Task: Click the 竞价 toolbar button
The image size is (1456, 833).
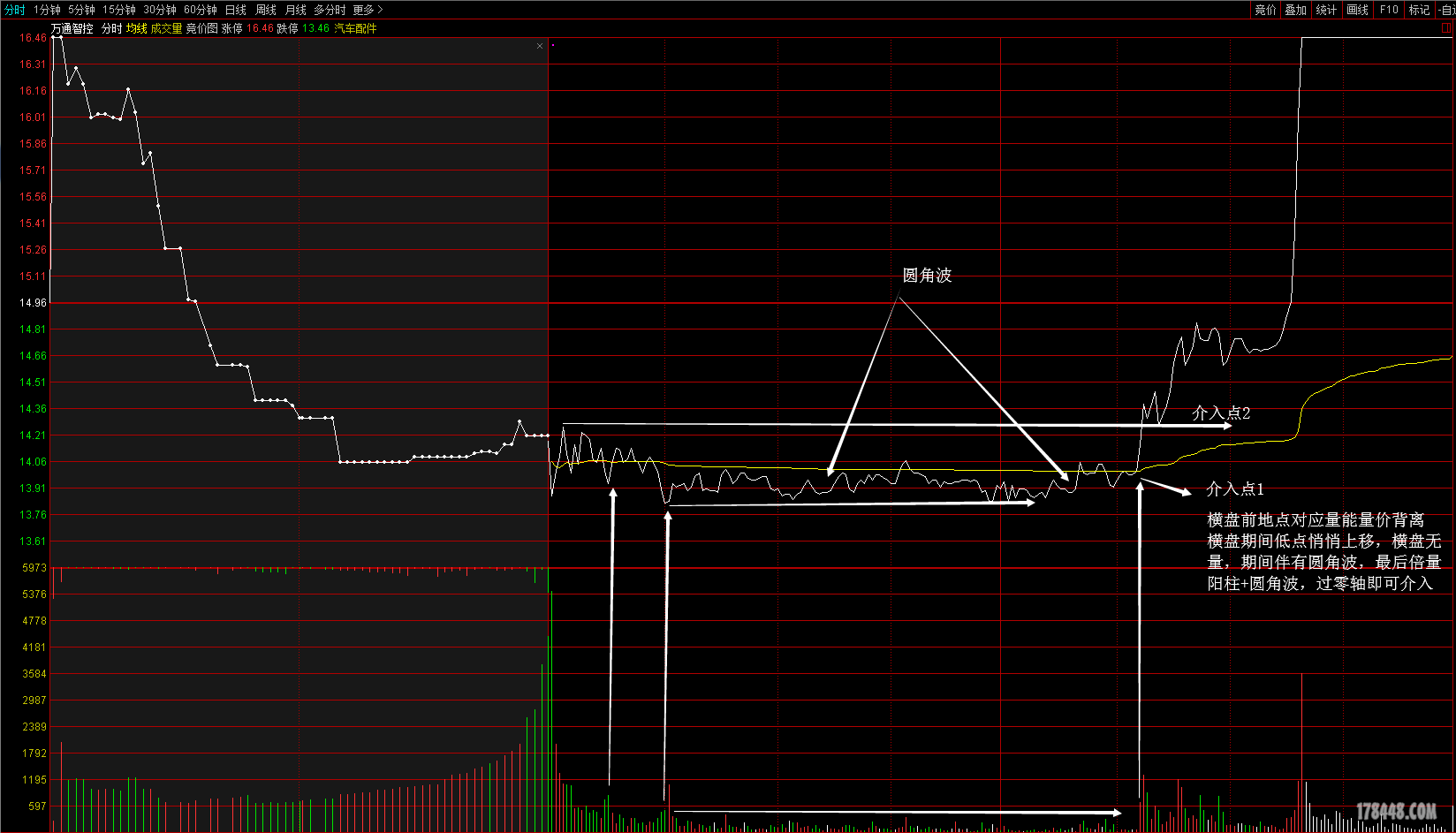Action: click(x=1265, y=10)
